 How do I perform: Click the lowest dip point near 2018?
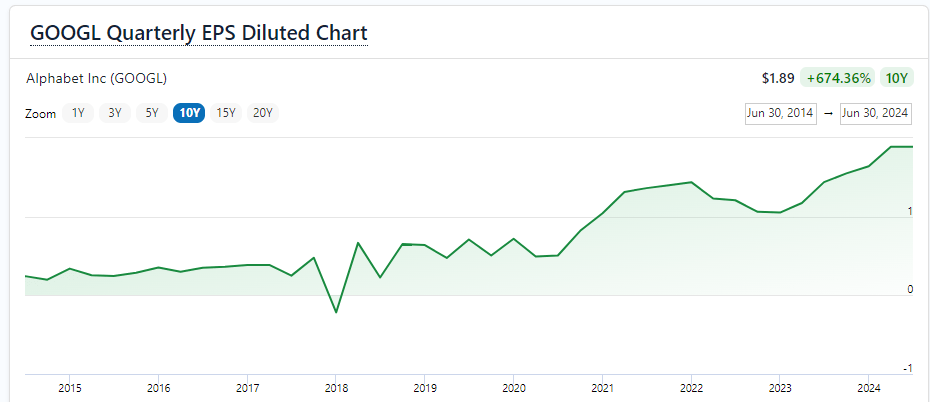point(336,313)
